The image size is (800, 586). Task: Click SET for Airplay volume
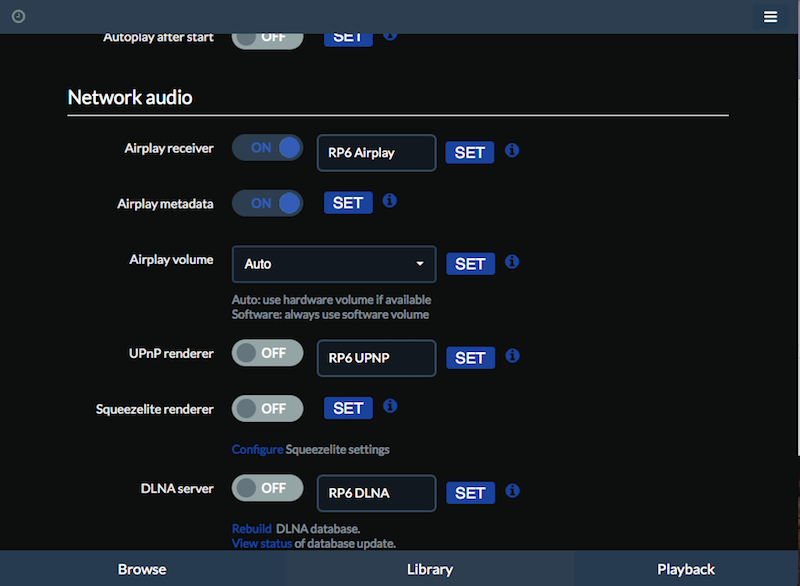click(470, 264)
